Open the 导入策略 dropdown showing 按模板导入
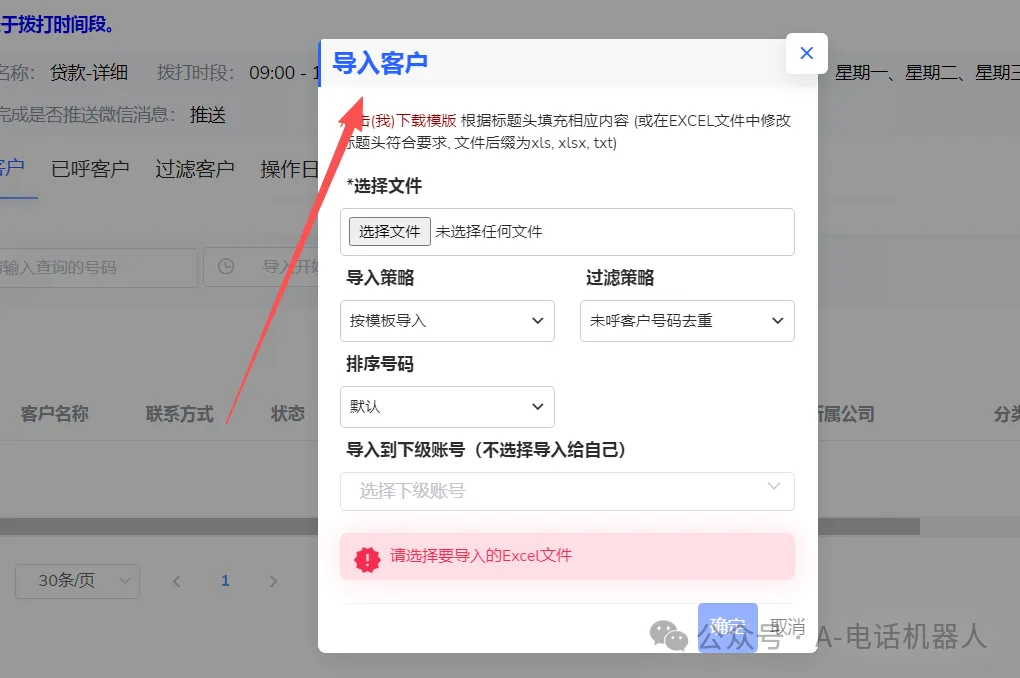 pos(447,321)
